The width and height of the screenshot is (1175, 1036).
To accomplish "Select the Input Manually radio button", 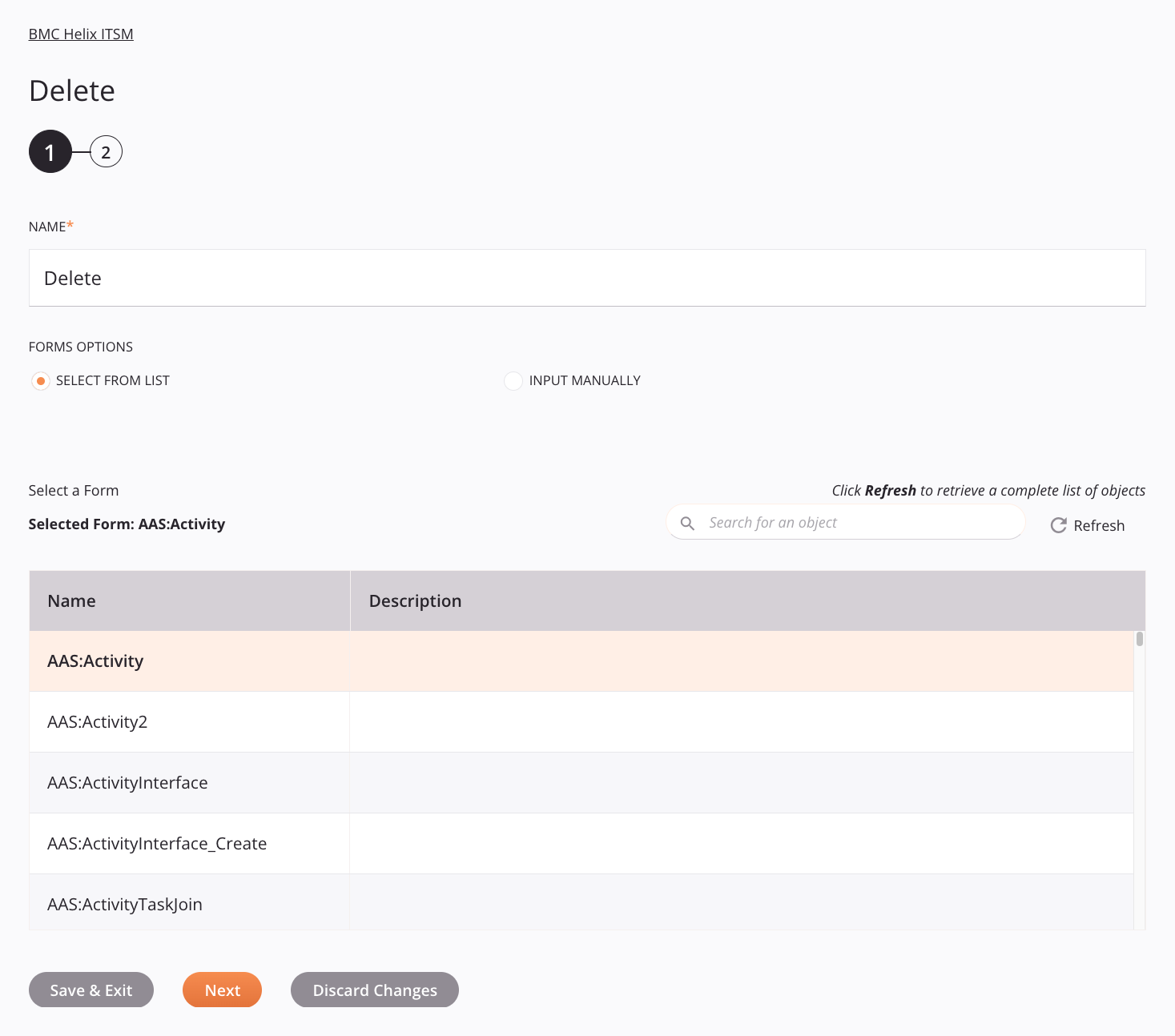I will coord(513,381).
